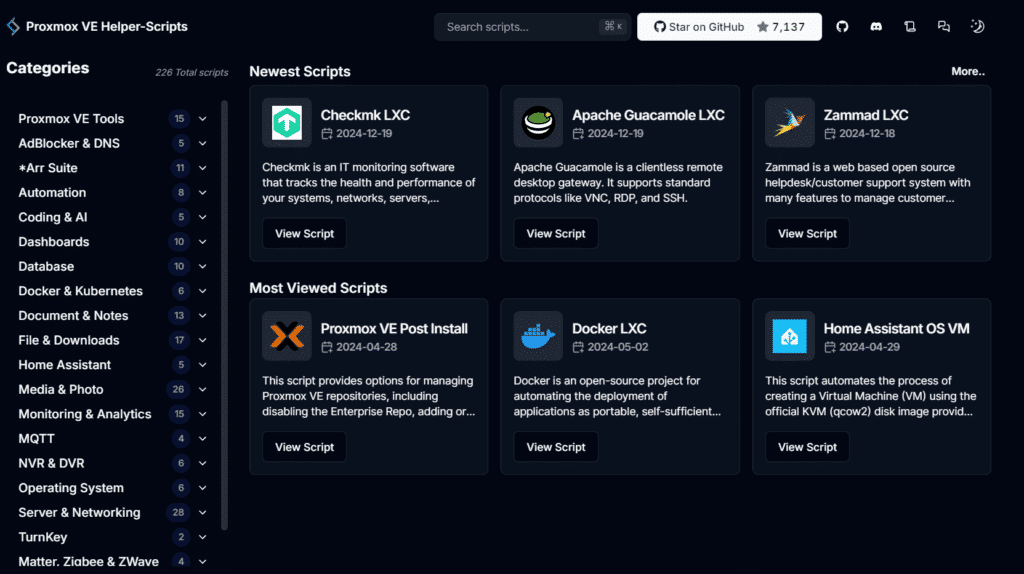Click the Zammad LXC title text

(x=866, y=115)
